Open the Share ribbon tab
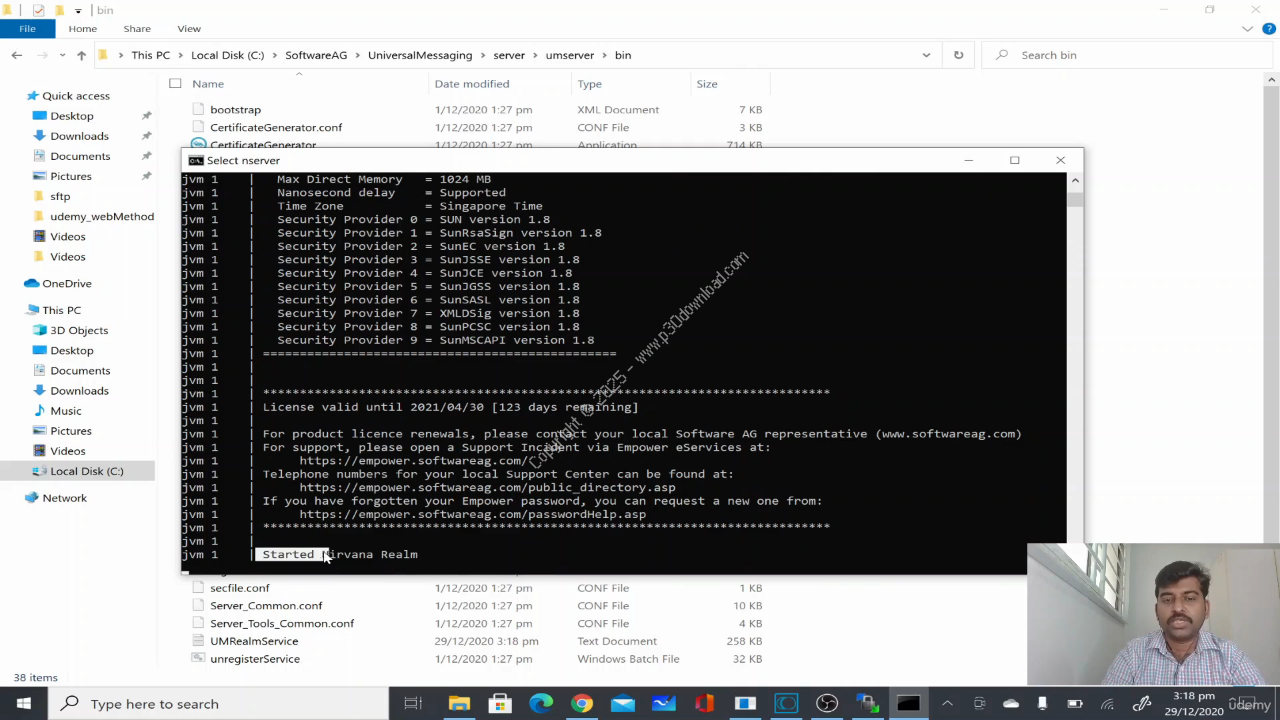The width and height of the screenshot is (1280, 720). pos(137,28)
